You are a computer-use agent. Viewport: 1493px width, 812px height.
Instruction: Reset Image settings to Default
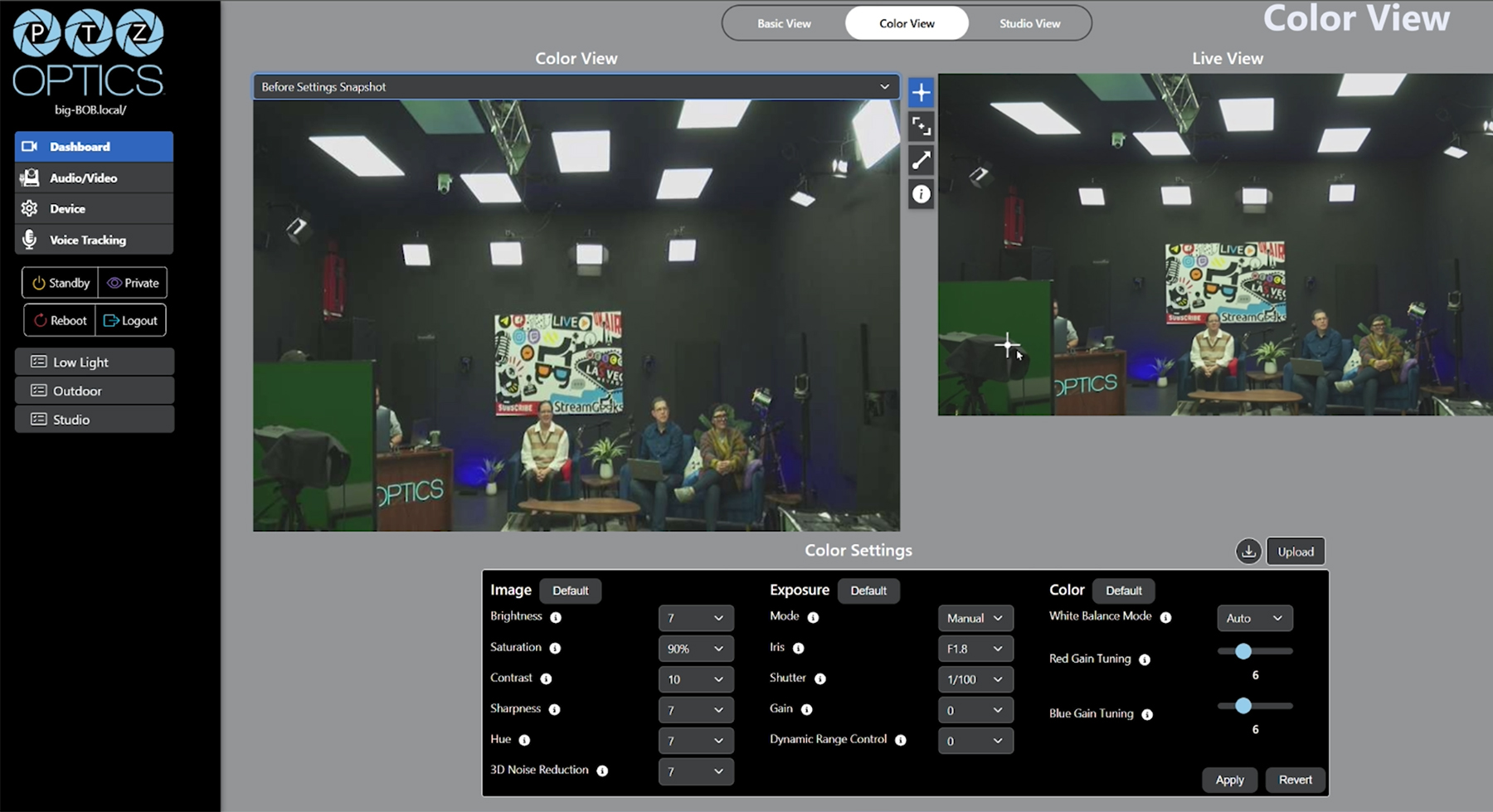pos(571,591)
